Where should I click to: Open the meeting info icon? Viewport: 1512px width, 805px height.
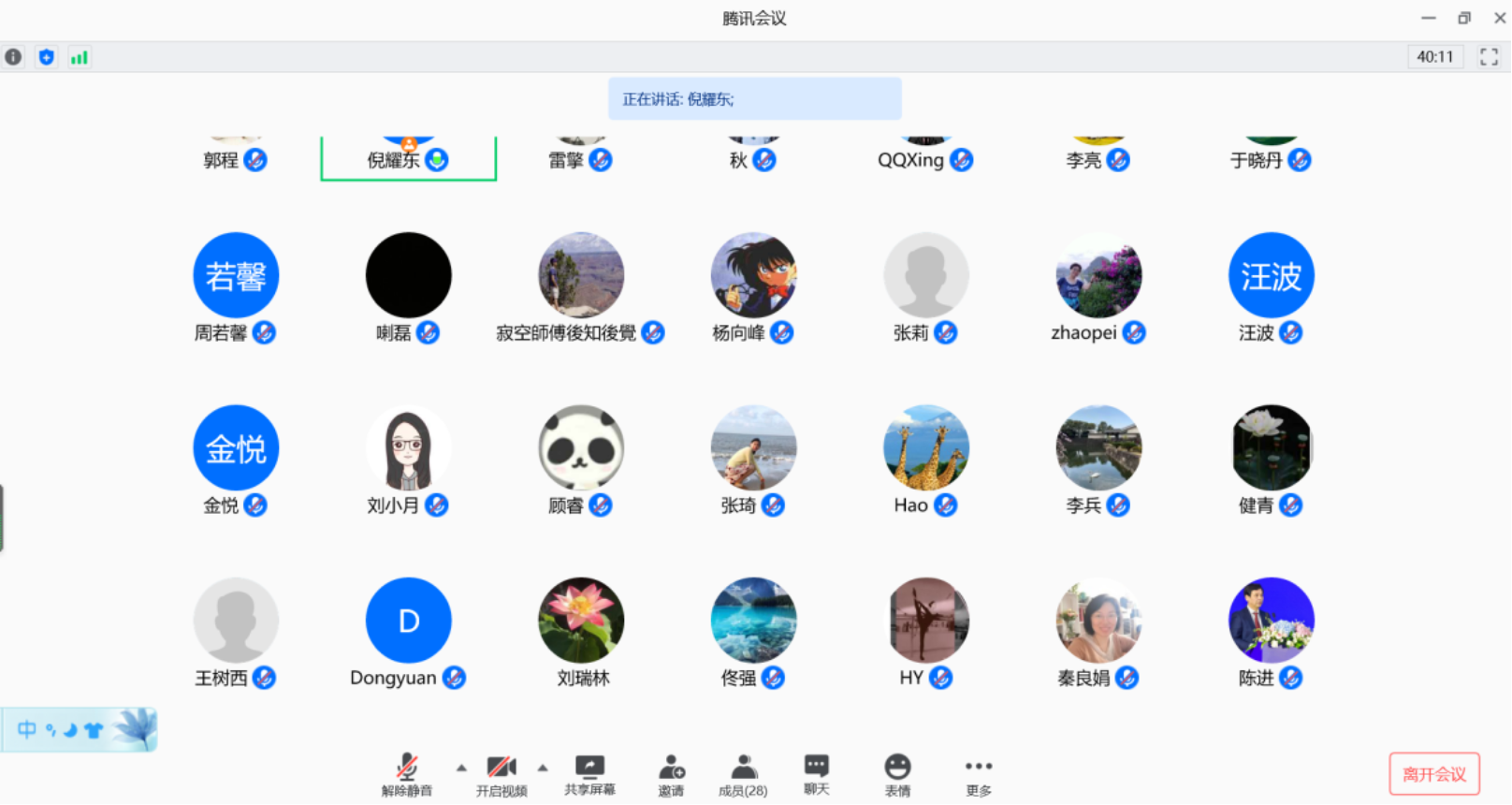(13, 57)
